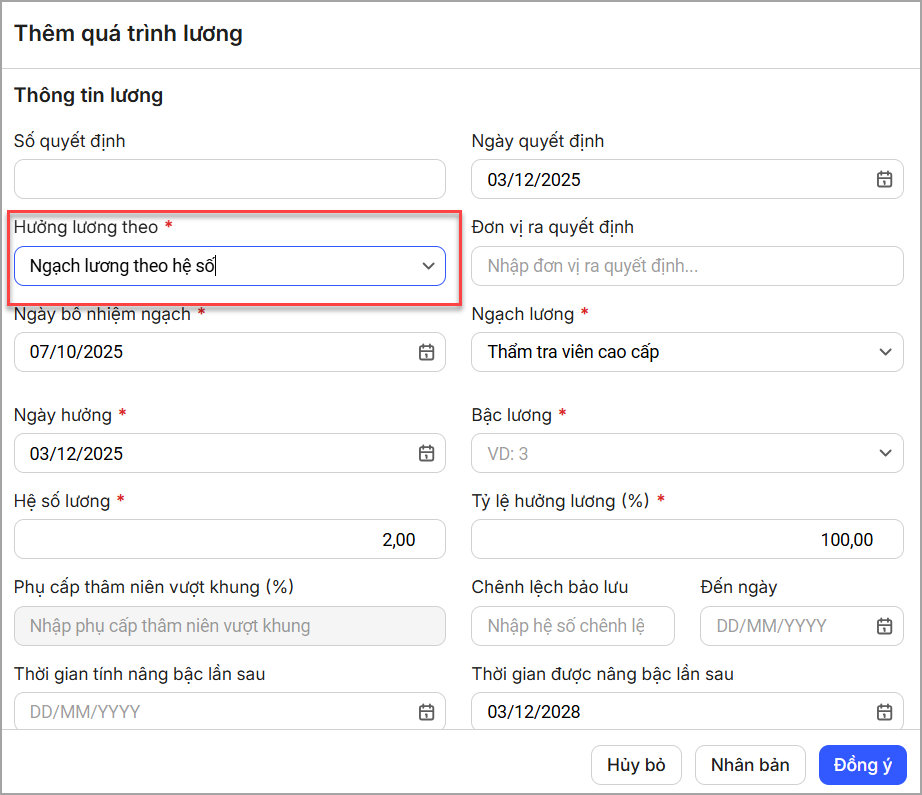Open calendar for Thời gian tính nâng bậc

coord(426,712)
